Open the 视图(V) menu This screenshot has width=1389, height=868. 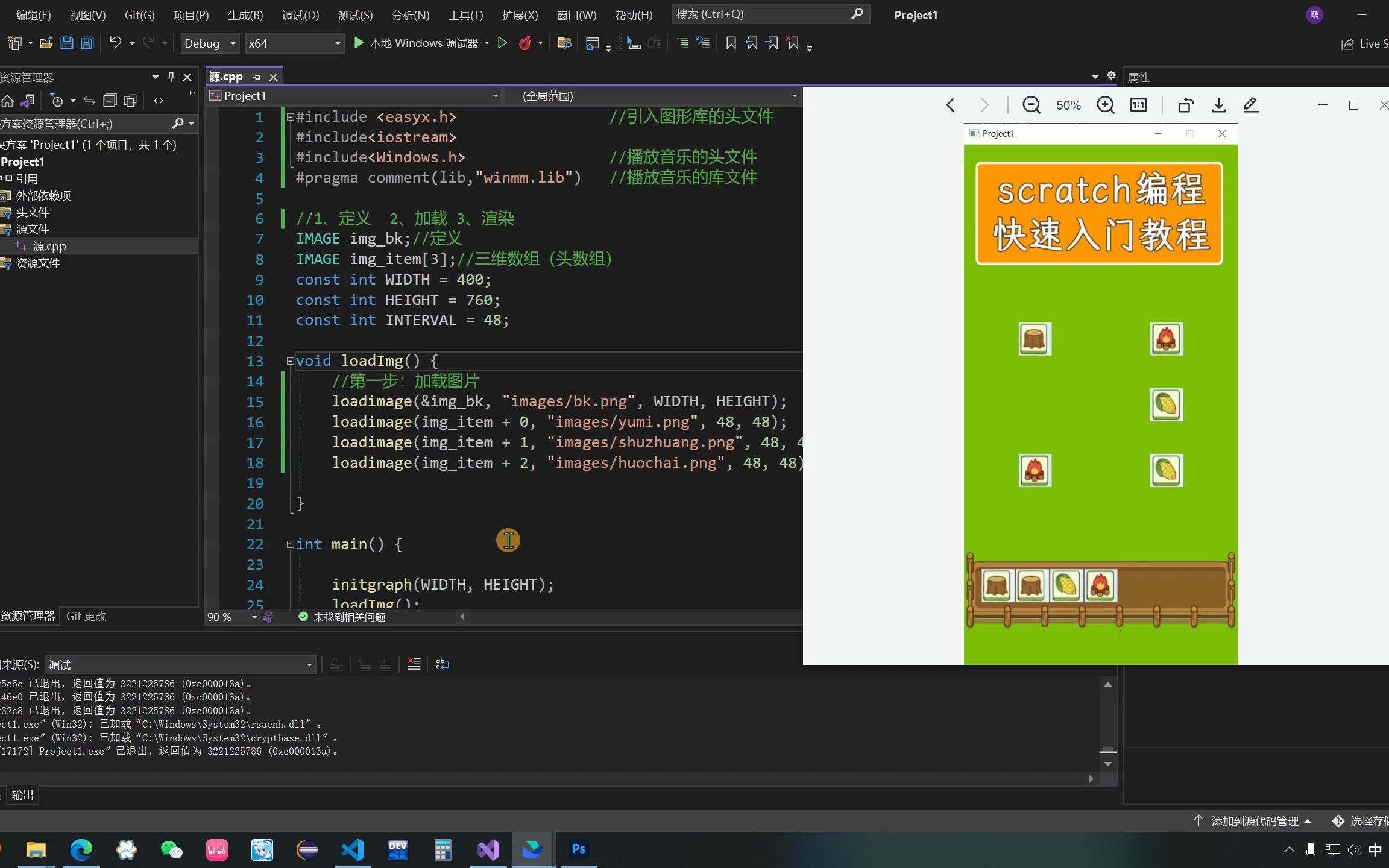pos(87,15)
